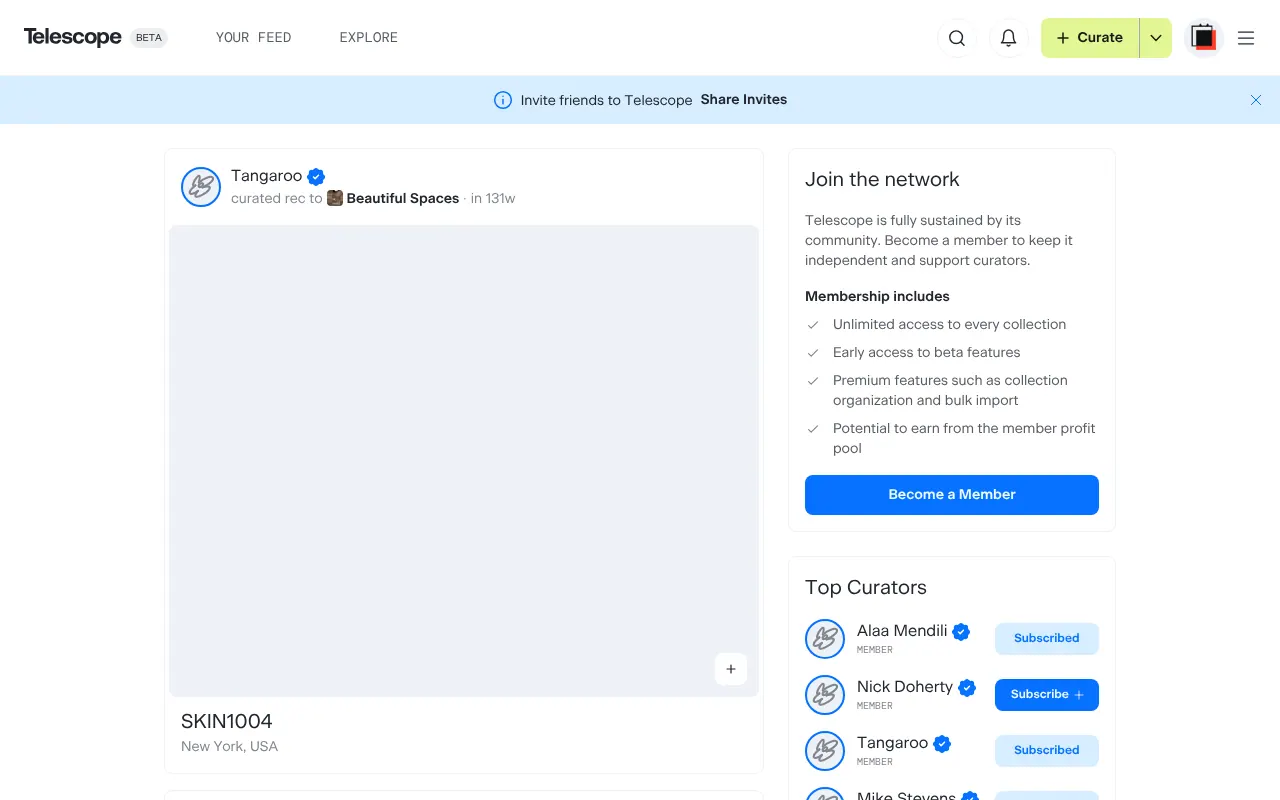Viewport: 1280px width, 800px height.
Task: Dismiss the invite friends banner
Action: (1256, 100)
